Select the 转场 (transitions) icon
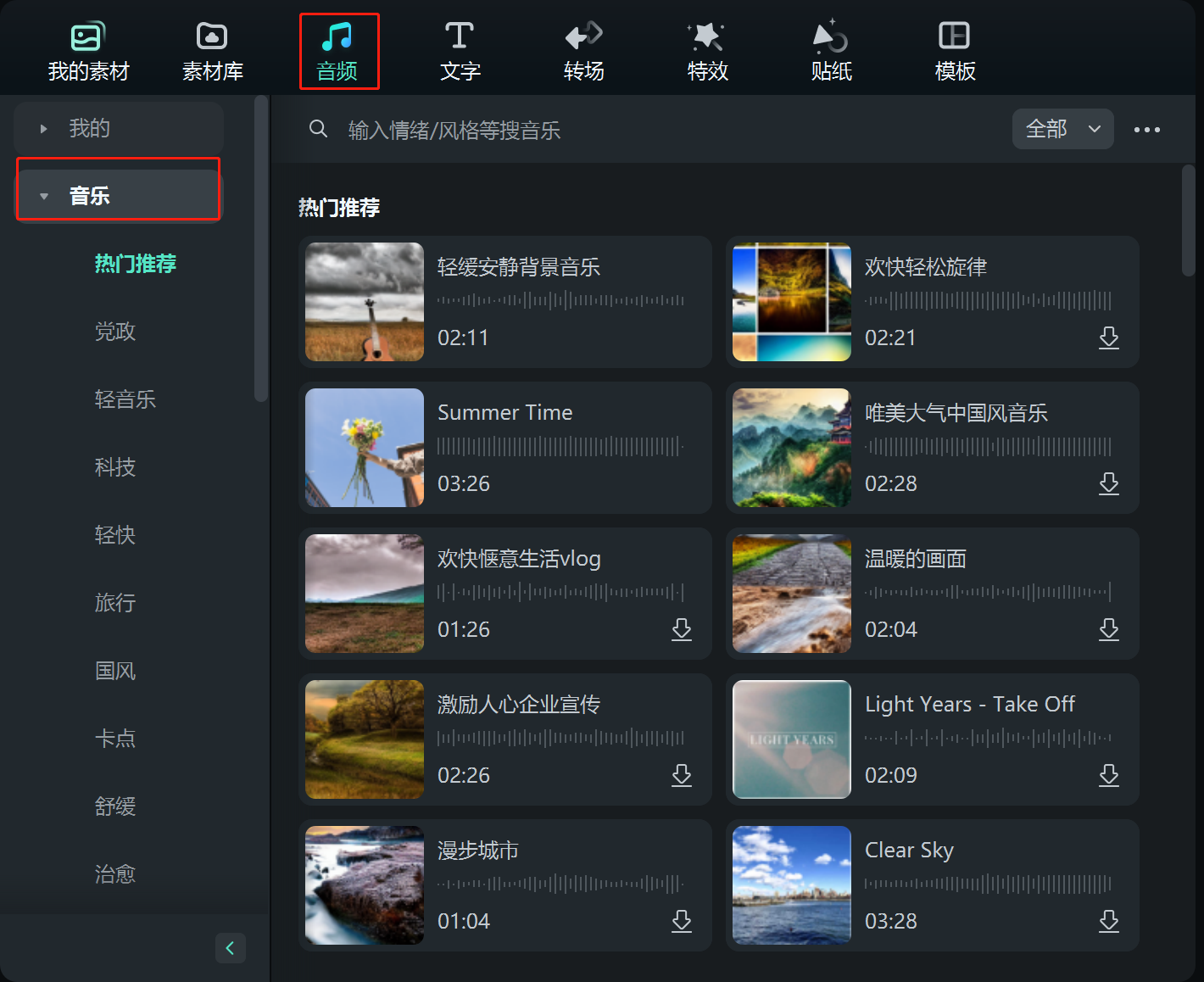 582,49
